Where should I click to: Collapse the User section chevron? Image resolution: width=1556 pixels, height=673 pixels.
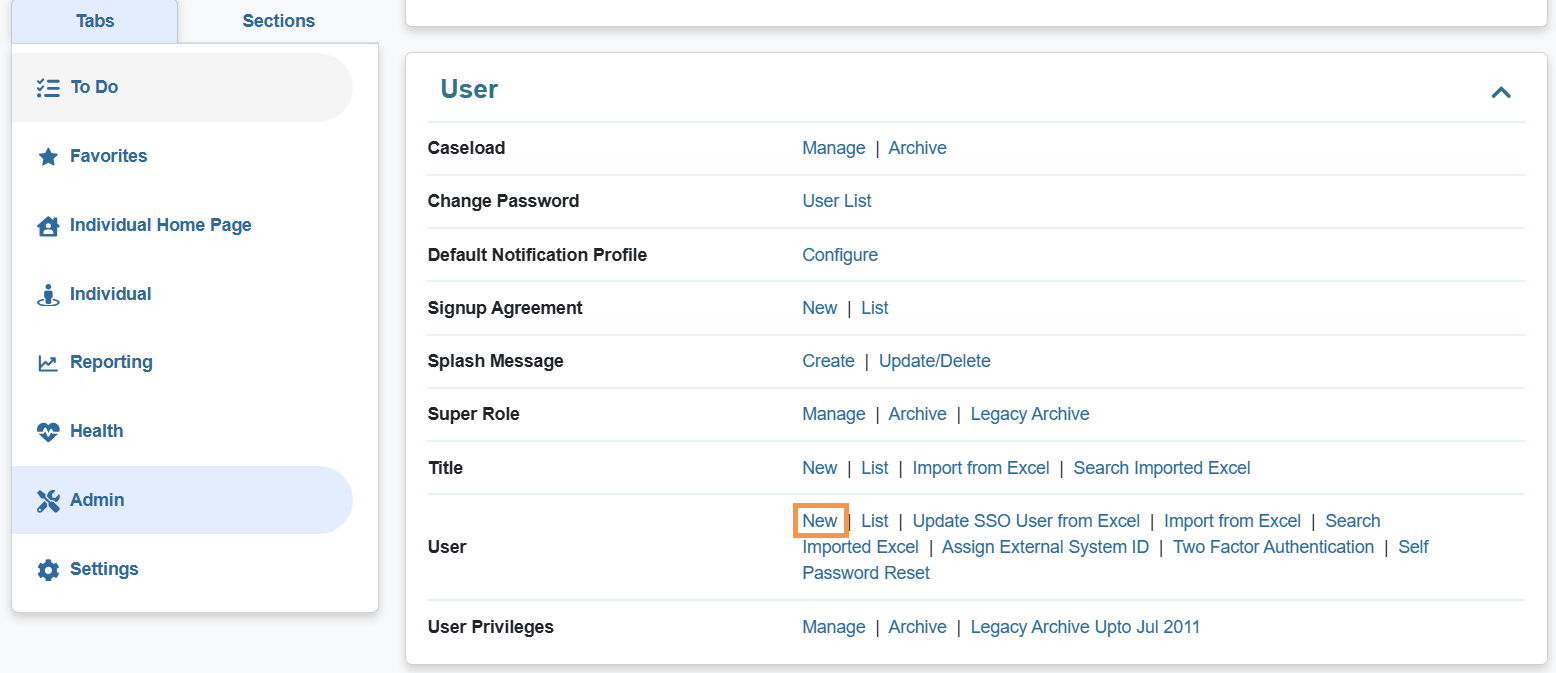[1500, 92]
